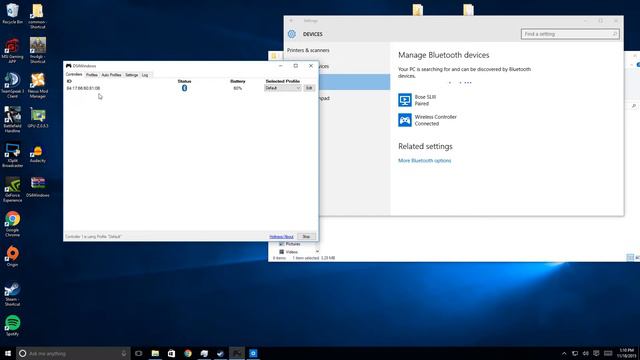
Task: Open Task View from the taskbar
Action: pyautogui.click(x=139, y=353)
